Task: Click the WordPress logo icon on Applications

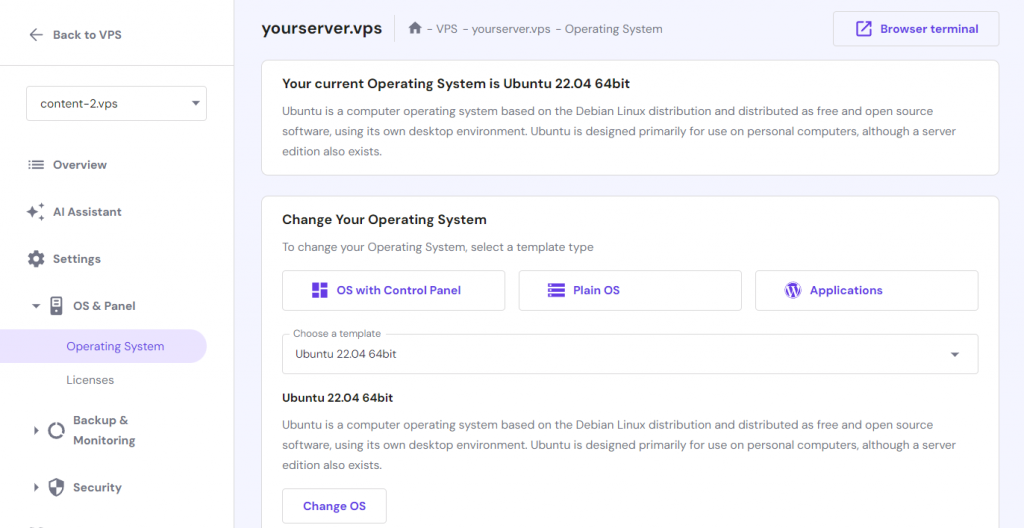Action: coord(793,291)
